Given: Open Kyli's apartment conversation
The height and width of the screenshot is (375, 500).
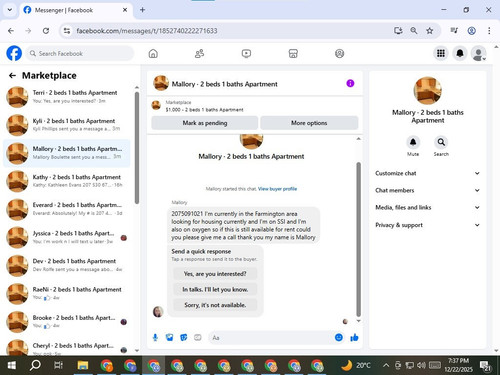Looking at the screenshot, I should [67, 125].
